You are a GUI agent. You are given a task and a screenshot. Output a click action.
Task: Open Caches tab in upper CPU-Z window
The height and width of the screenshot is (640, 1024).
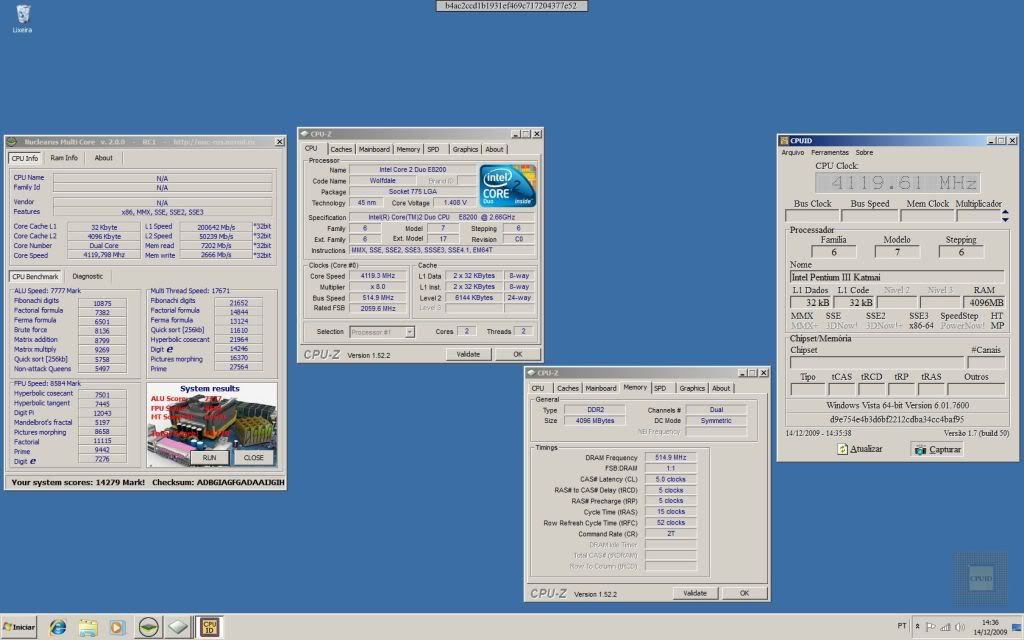(x=341, y=150)
